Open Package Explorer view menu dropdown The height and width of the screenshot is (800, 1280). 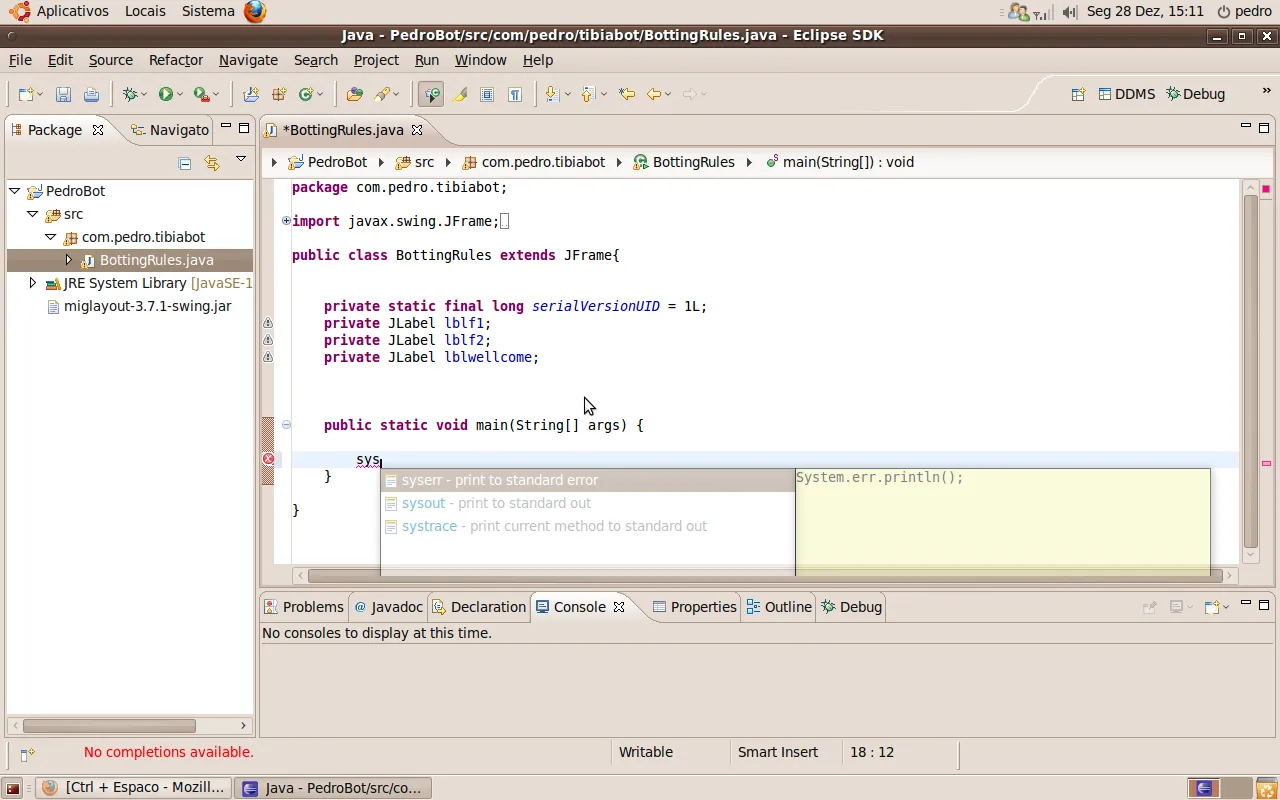[241, 160]
